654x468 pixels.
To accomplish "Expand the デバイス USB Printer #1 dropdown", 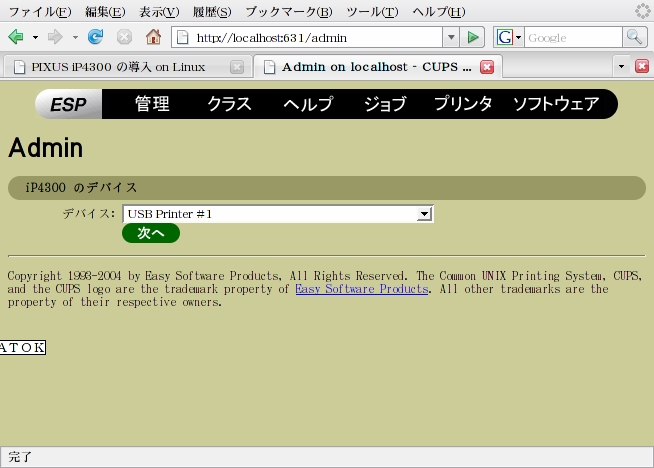I will [x=278, y=214].
